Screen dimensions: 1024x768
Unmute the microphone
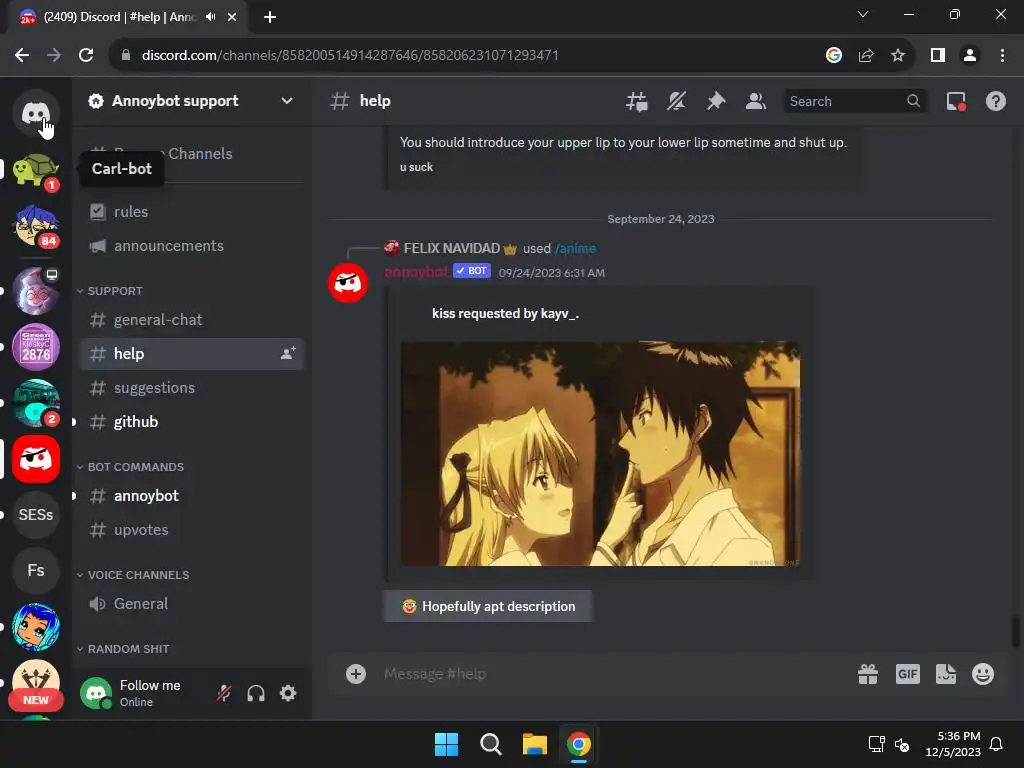pos(224,693)
